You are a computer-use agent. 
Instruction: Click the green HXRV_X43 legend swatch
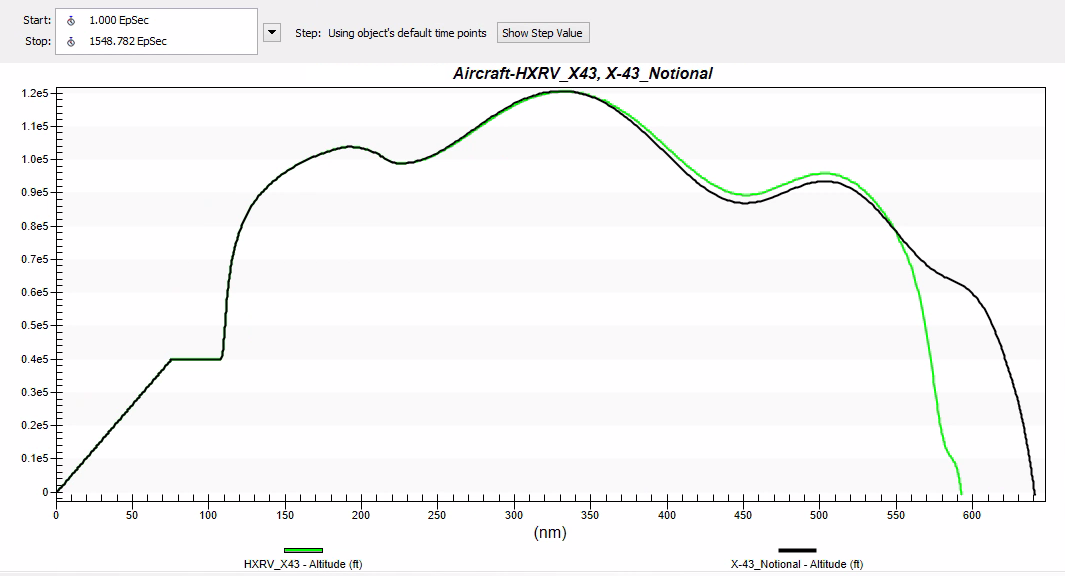(x=303, y=550)
